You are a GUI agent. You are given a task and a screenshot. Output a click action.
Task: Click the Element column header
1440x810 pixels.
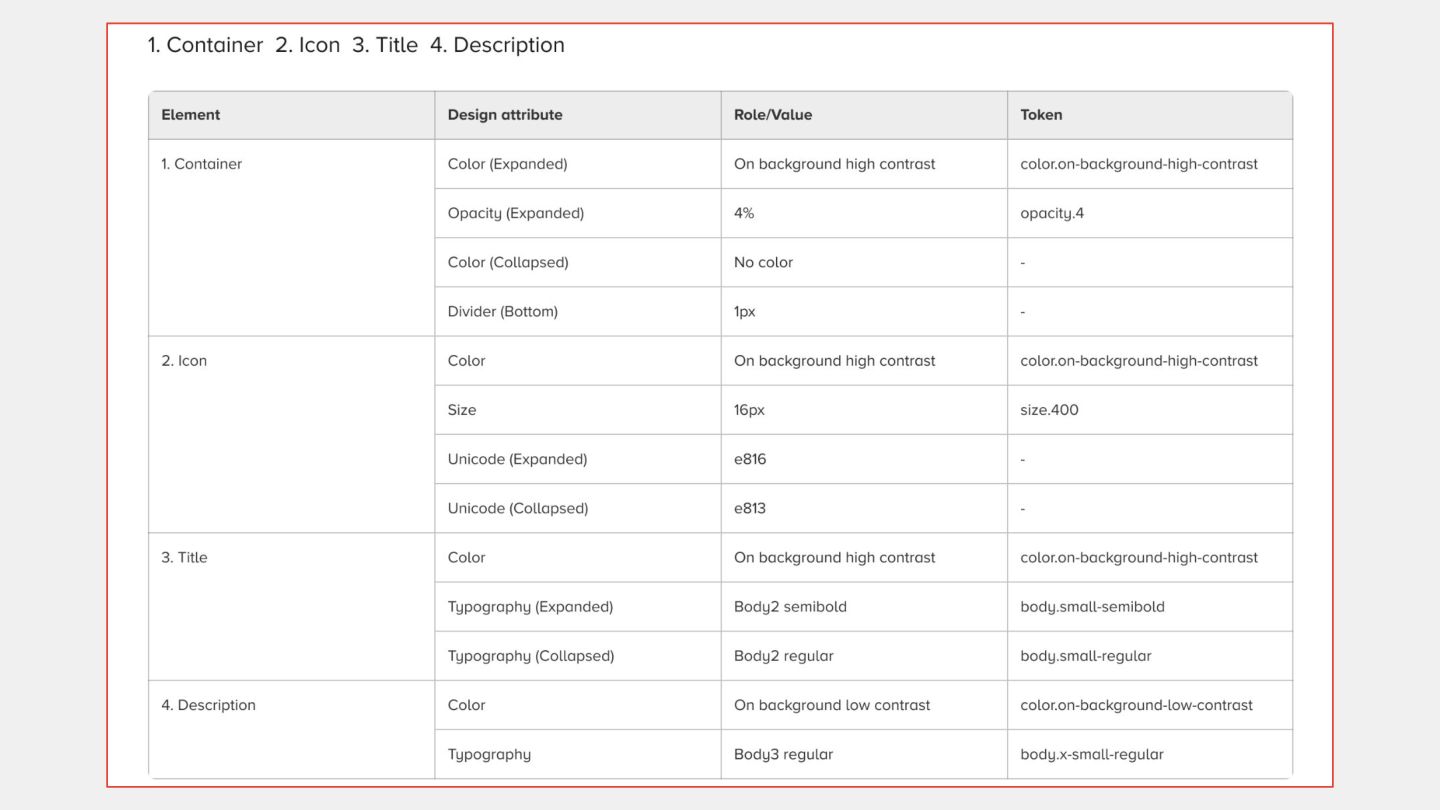click(x=191, y=115)
